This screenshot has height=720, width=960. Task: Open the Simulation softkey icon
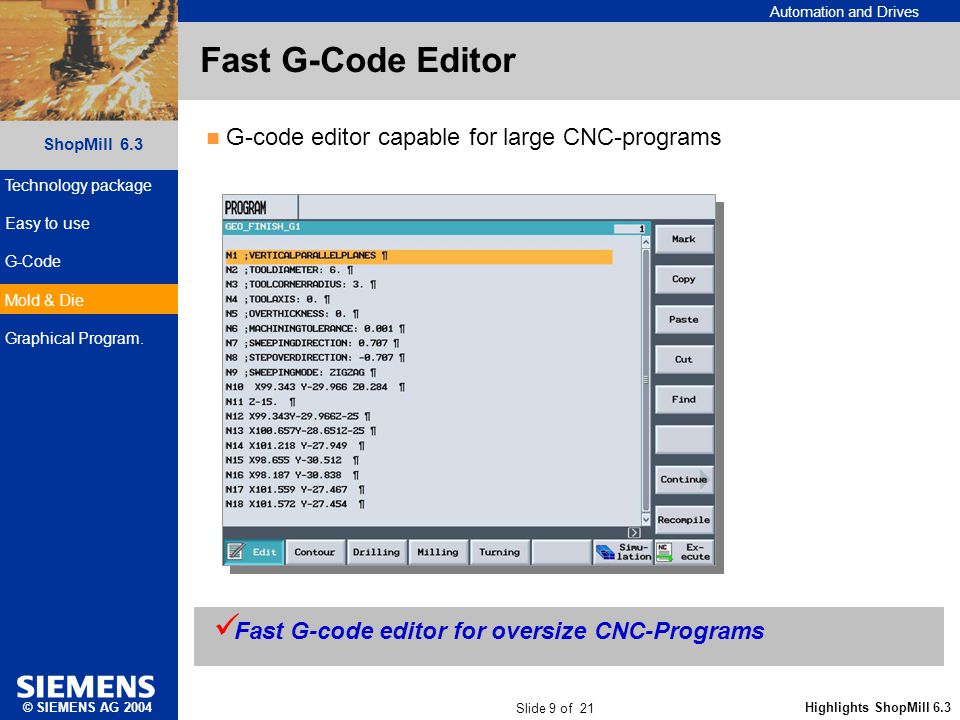[x=605, y=552]
